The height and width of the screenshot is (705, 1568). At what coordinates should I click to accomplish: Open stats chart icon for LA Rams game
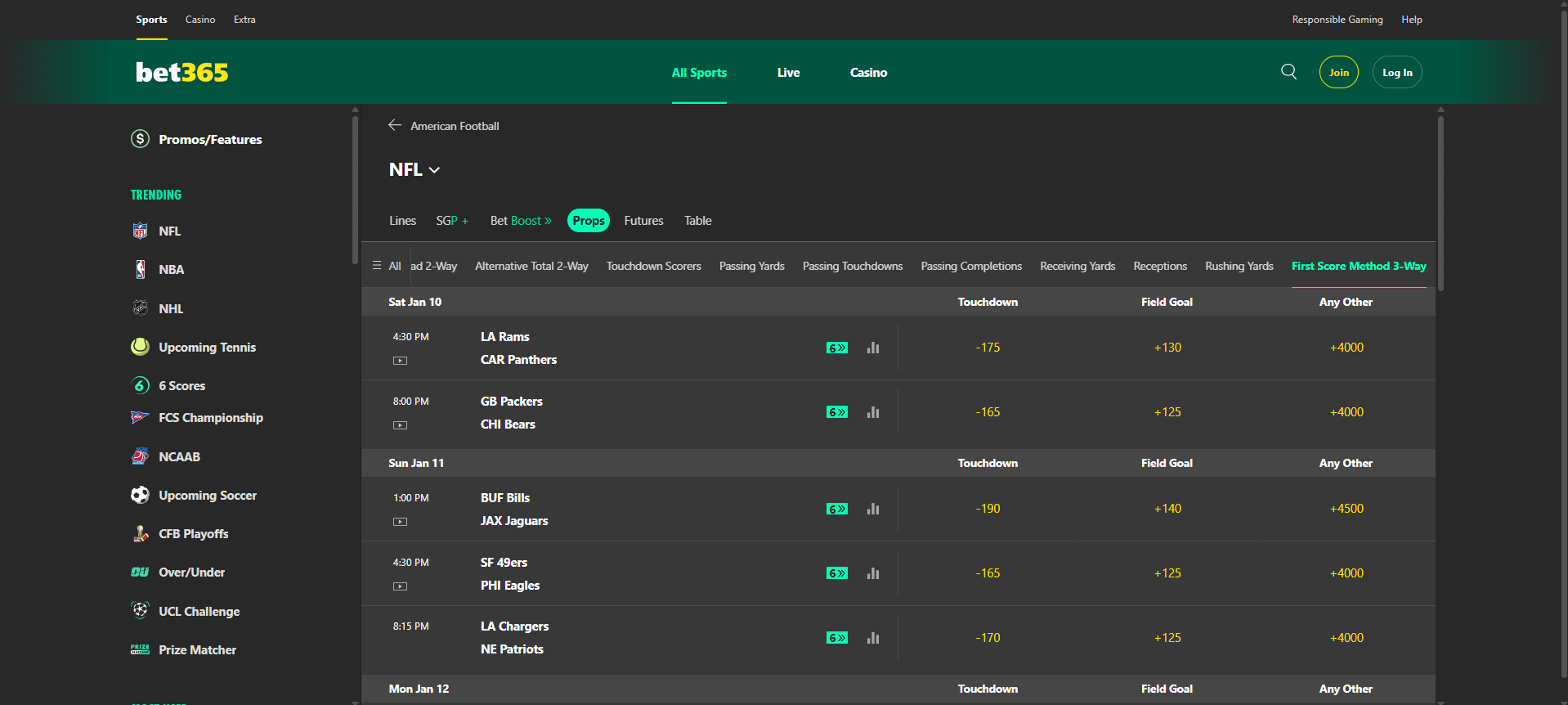point(873,348)
